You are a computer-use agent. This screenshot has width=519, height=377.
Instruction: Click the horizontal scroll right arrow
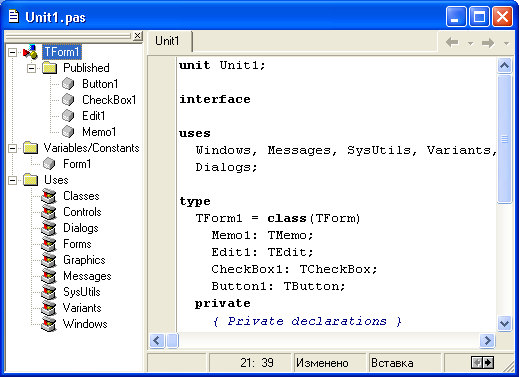[487, 341]
